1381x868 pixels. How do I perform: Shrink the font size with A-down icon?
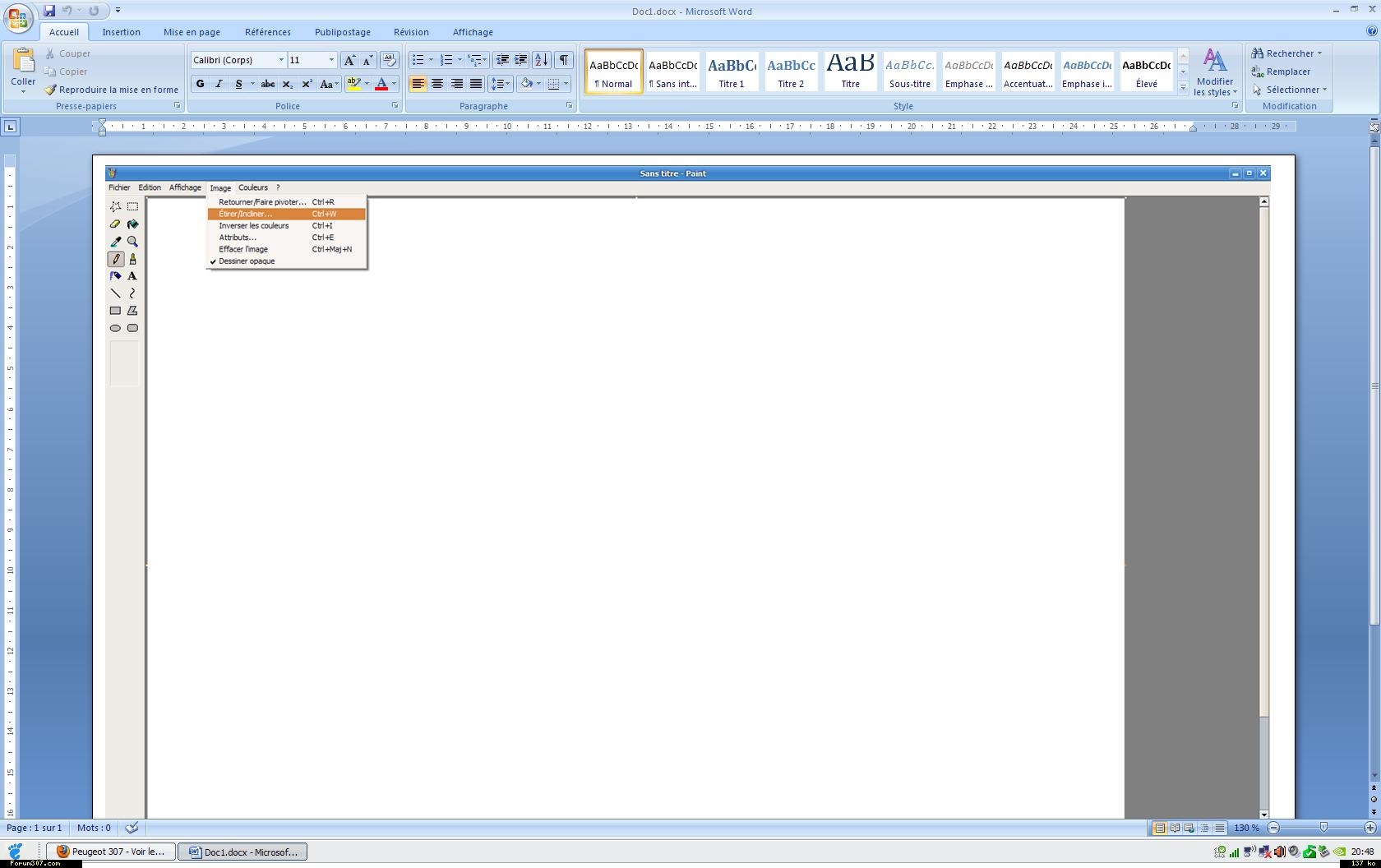(367, 60)
